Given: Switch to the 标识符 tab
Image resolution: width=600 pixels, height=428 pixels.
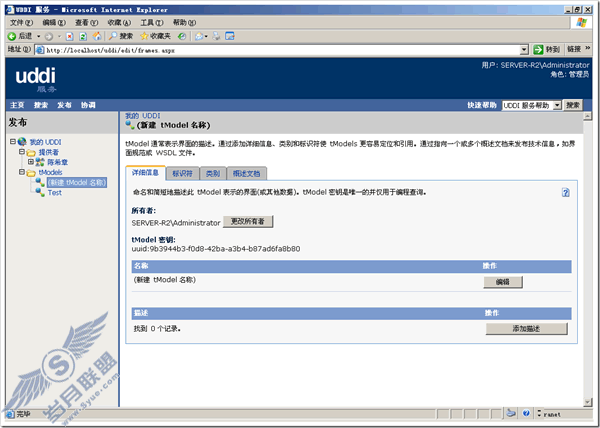Looking at the screenshot, I should (182, 174).
